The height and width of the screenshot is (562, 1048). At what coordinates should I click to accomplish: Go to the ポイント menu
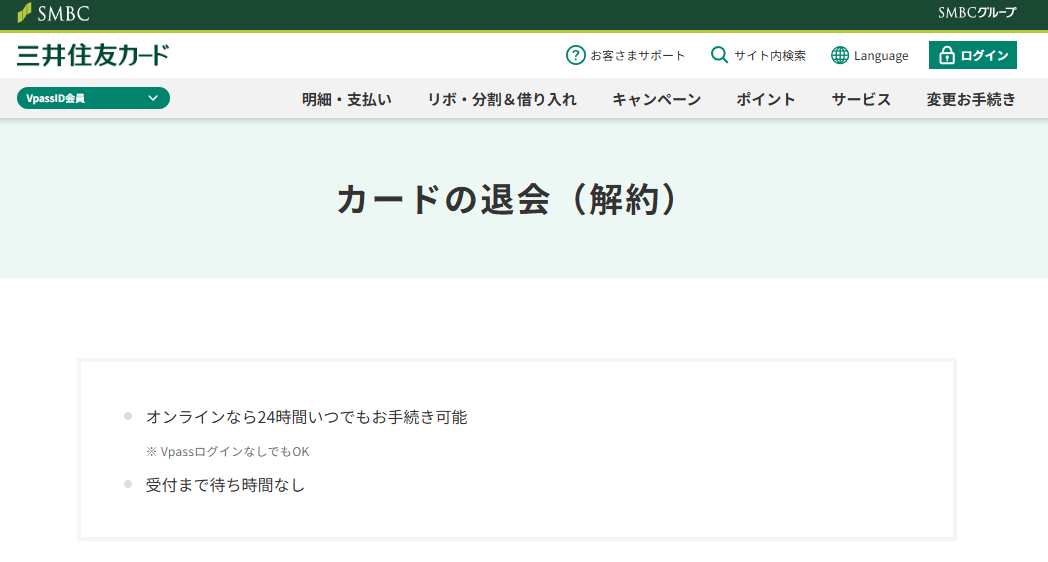click(x=766, y=99)
